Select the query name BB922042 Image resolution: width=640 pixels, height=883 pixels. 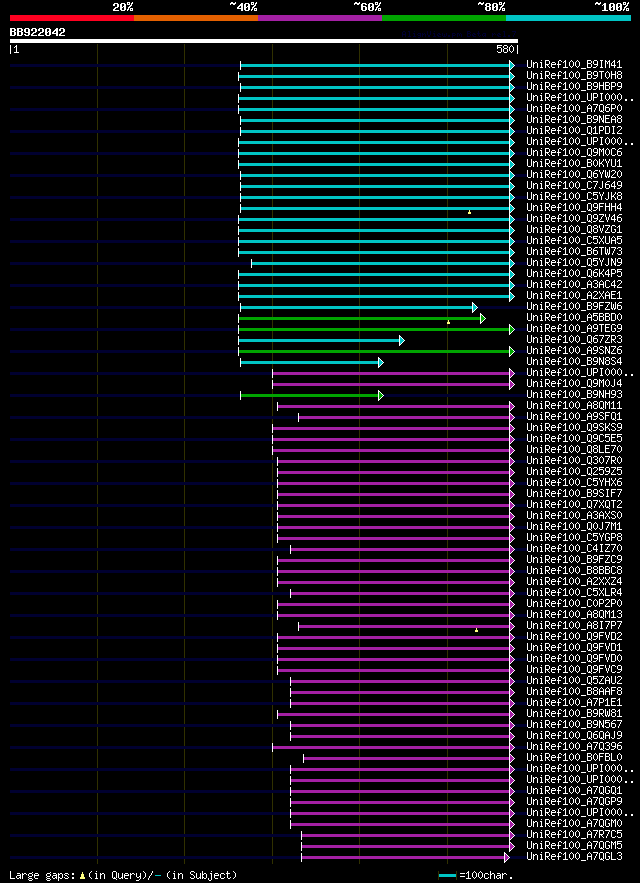click(37, 33)
